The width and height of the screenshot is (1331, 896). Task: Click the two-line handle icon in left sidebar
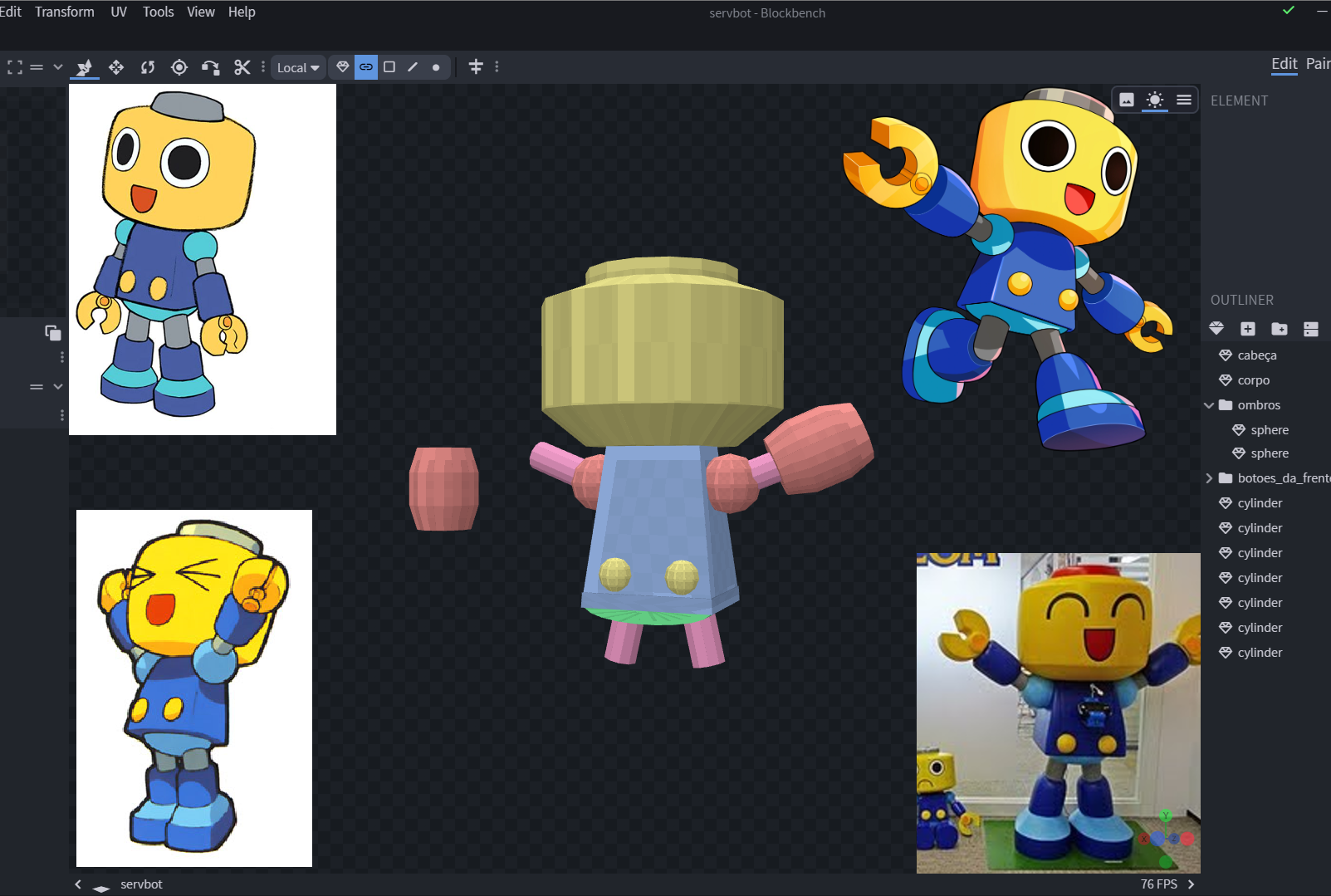pos(37,387)
